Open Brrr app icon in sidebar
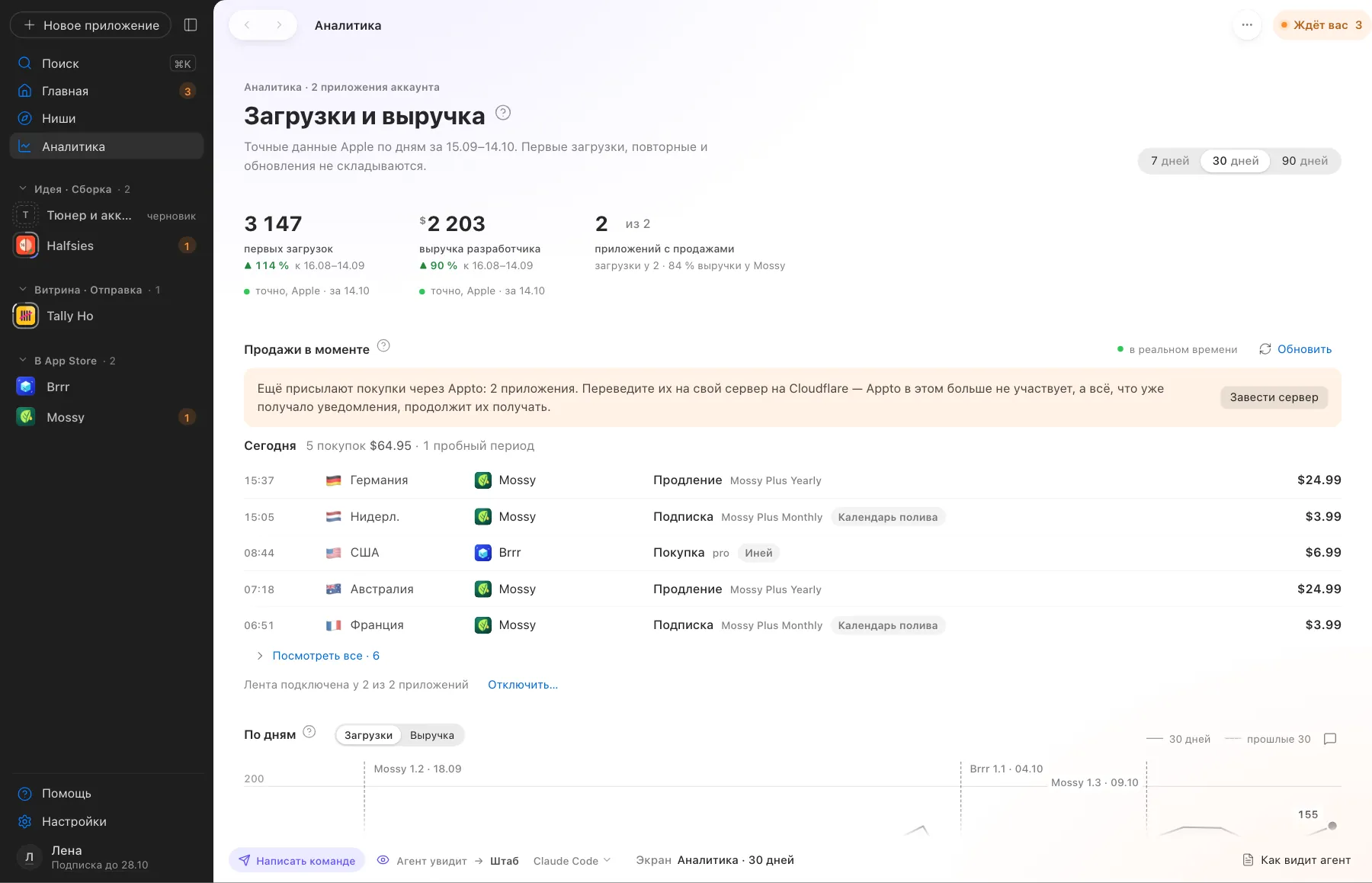This screenshot has width=1372, height=883. tap(26, 387)
